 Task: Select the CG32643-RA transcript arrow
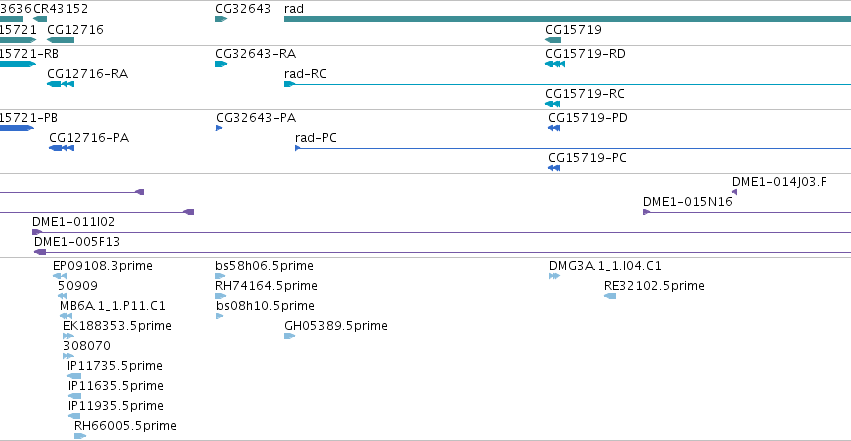(221, 64)
